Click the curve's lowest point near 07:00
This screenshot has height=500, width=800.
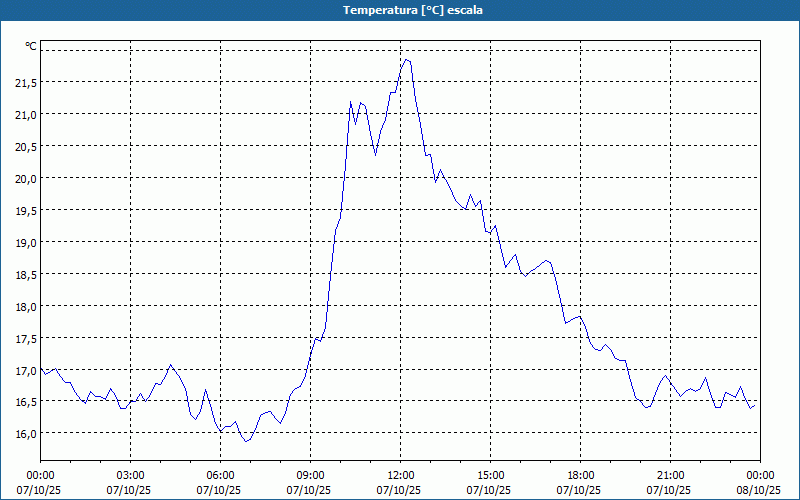(x=246, y=441)
